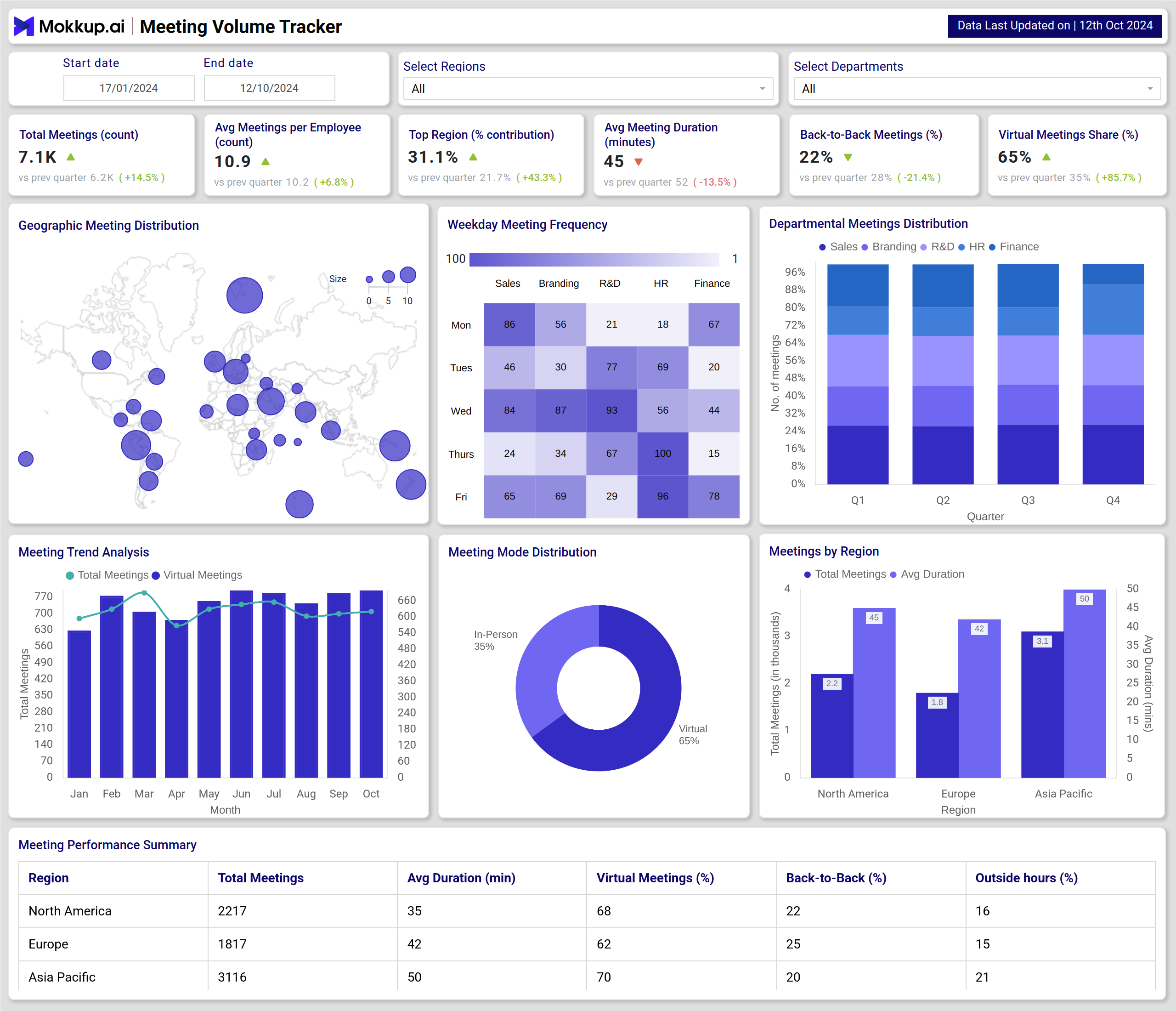This screenshot has height=1011, width=1176.
Task: Toggle Total Meetings legend in Trend Analysis
Action: point(107,575)
